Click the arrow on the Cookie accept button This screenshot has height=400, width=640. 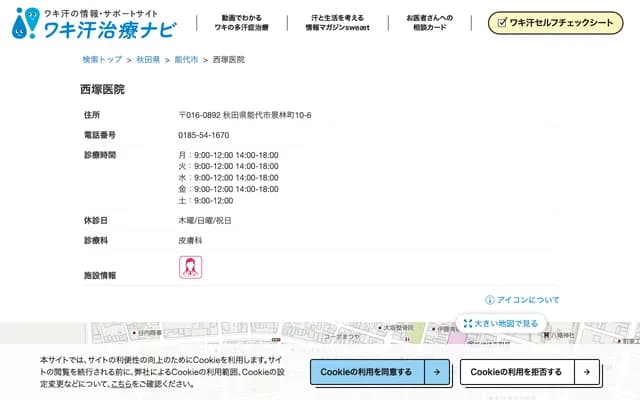click(x=436, y=372)
